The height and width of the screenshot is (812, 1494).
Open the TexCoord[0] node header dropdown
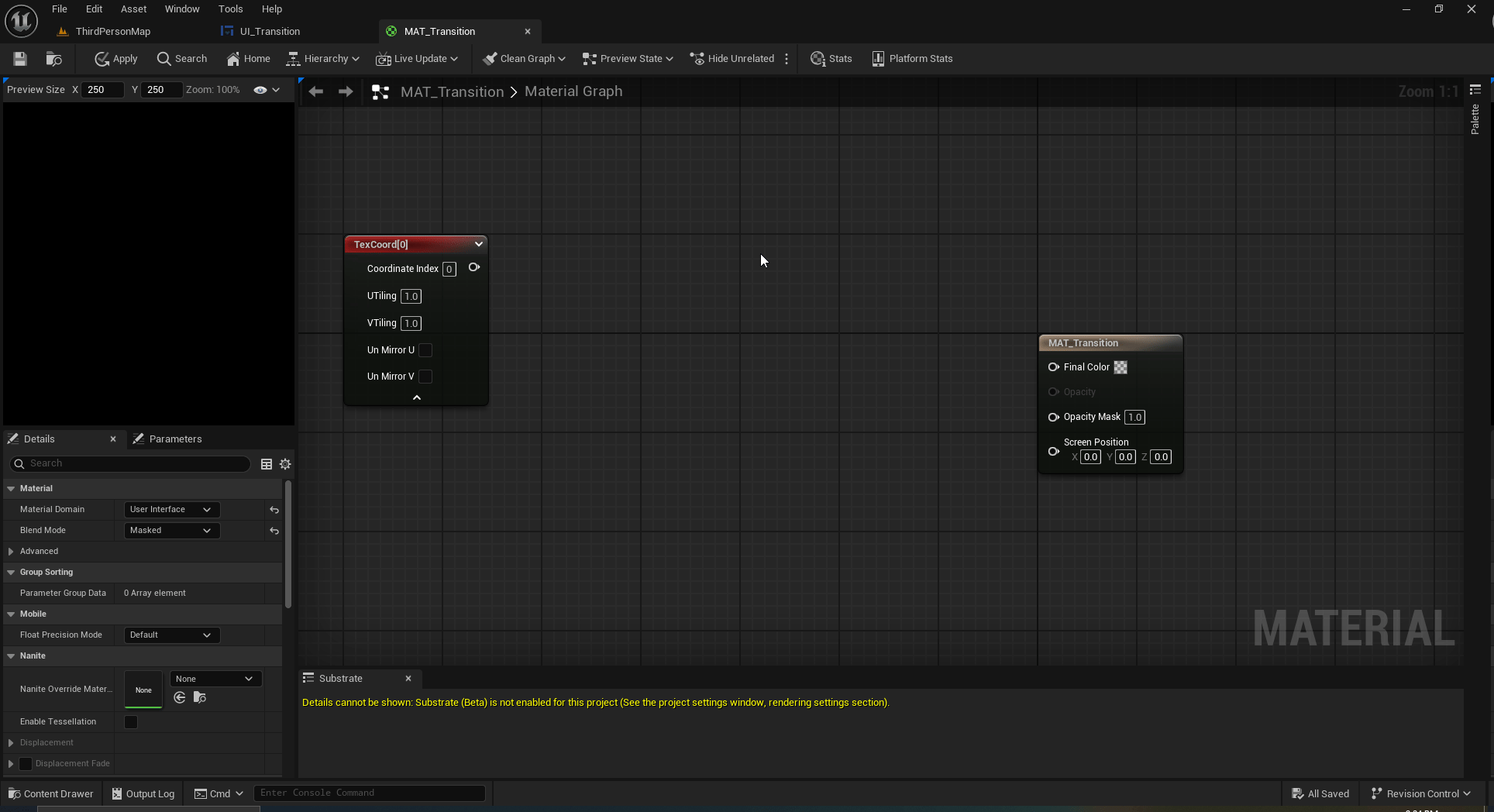[479, 244]
